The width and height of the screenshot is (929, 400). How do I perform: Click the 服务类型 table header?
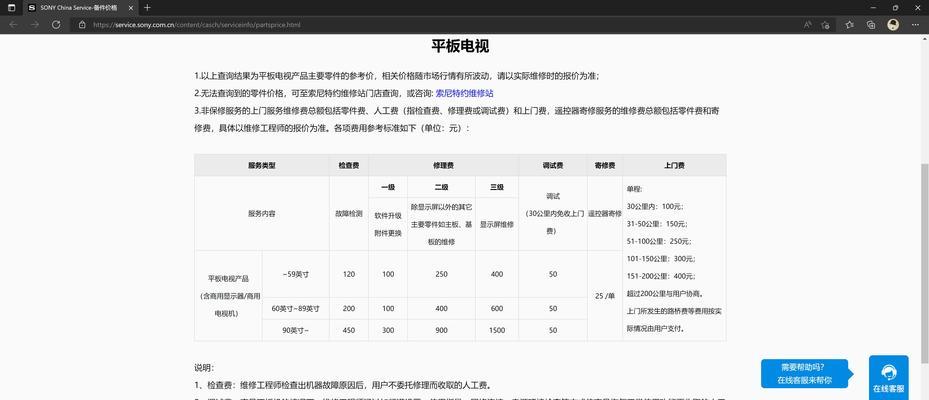click(261, 166)
